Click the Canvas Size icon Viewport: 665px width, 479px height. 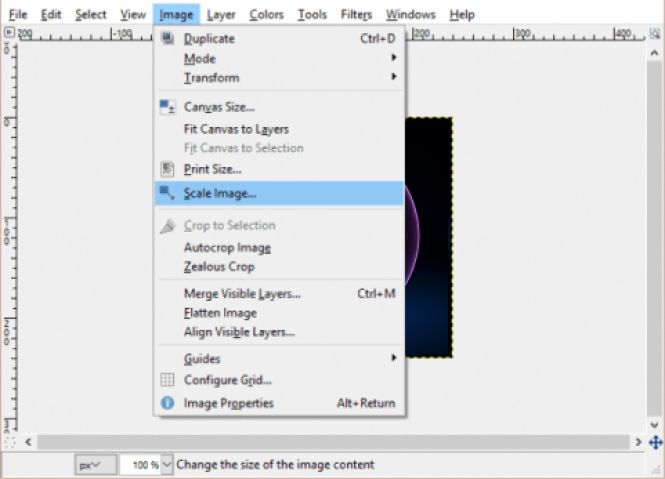click(x=167, y=107)
